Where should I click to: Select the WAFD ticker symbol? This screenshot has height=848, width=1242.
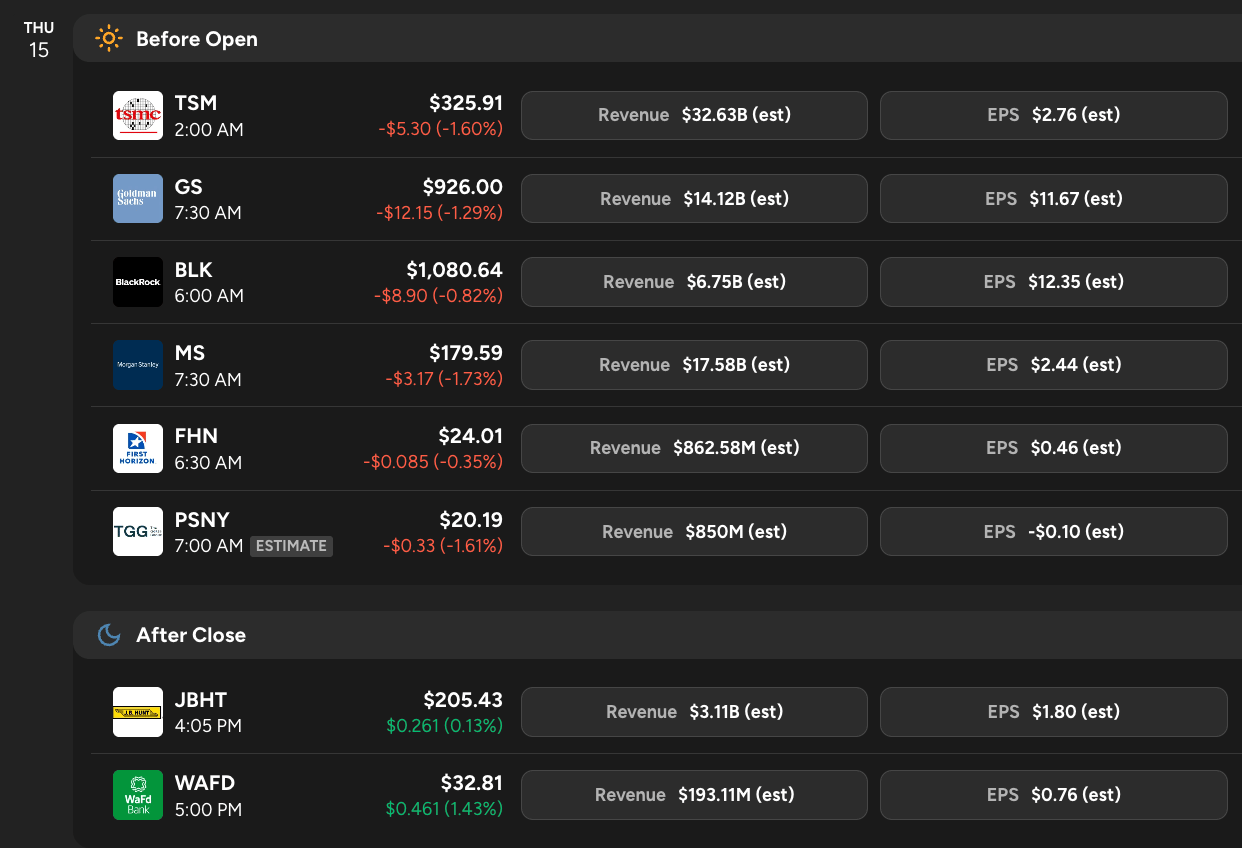point(204,783)
